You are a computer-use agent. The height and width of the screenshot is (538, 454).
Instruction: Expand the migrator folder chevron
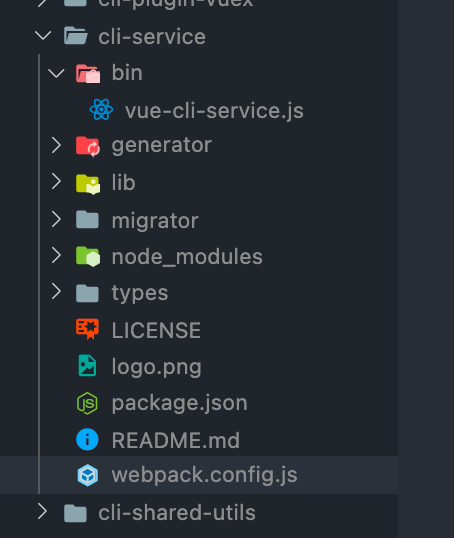click(x=56, y=219)
